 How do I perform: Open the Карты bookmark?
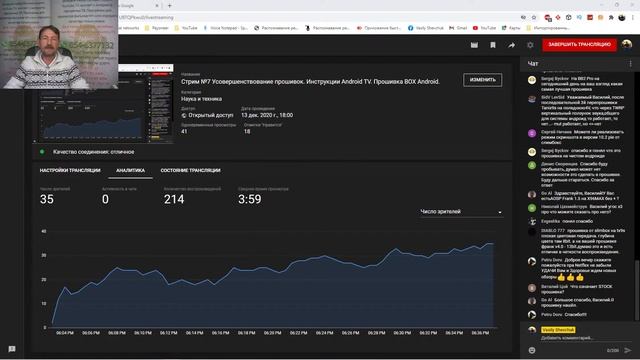click(511, 28)
